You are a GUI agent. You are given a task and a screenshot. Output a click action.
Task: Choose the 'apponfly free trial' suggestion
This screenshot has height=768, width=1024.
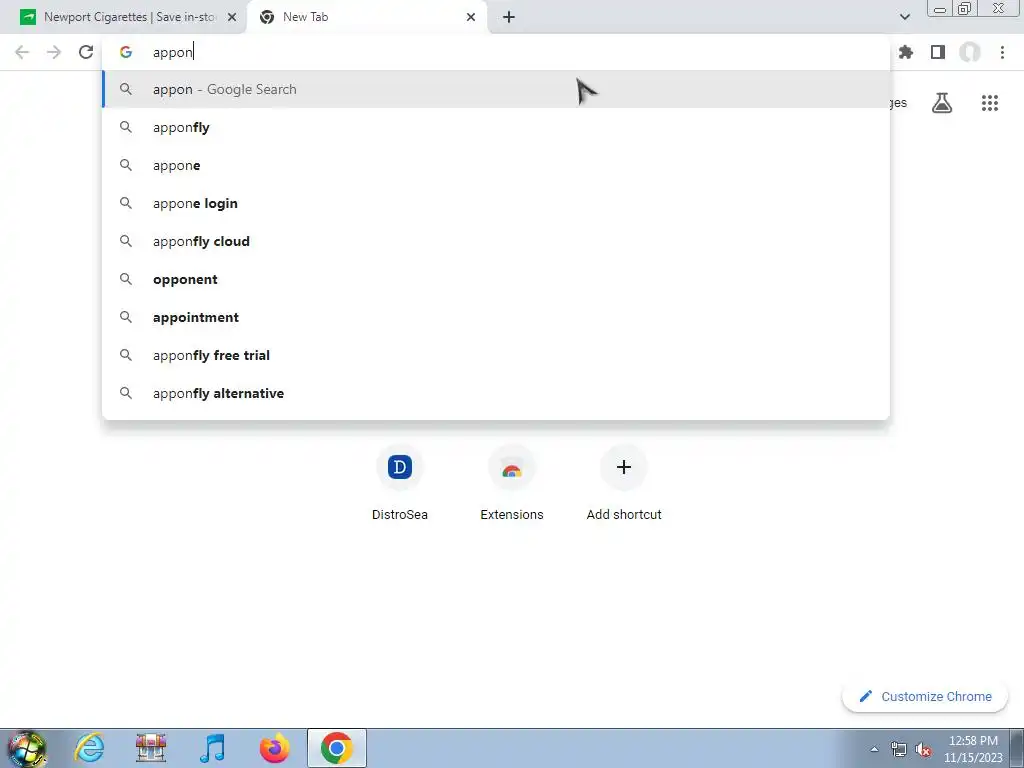(x=496, y=355)
